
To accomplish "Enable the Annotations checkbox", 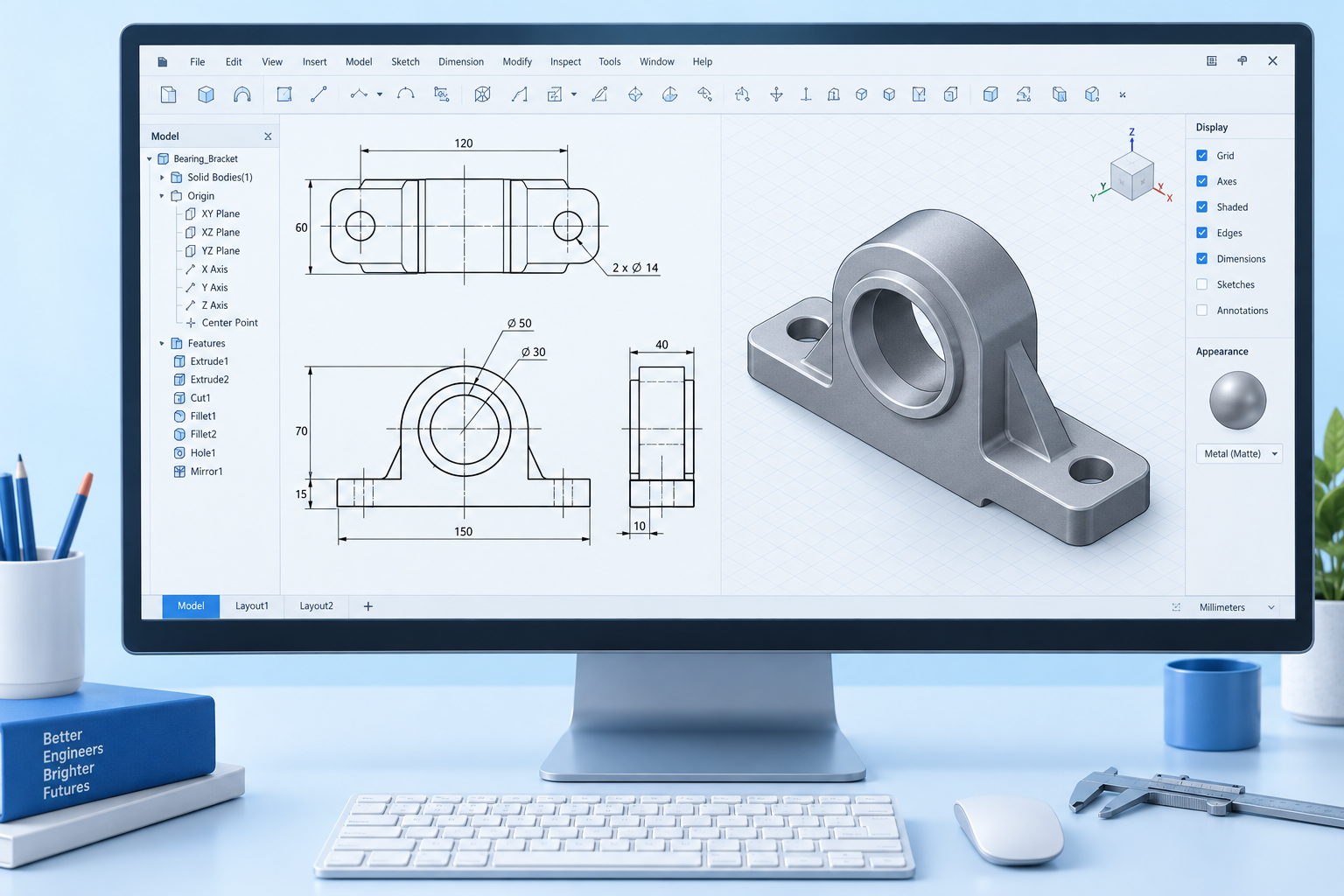I will click(x=1202, y=311).
